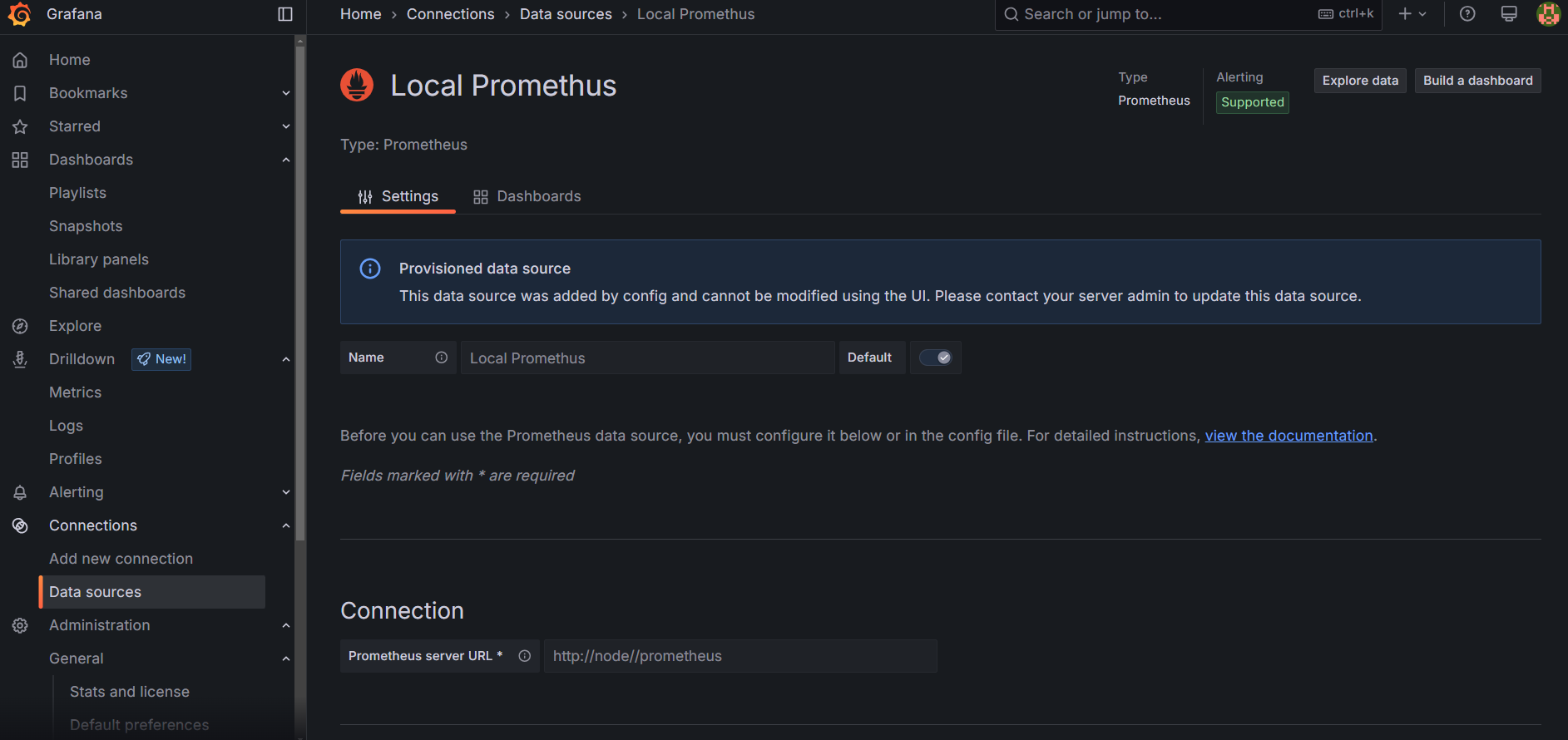The image size is (1568, 740).
Task: Click the search magnifier icon
Action: pyautogui.click(x=1011, y=14)
